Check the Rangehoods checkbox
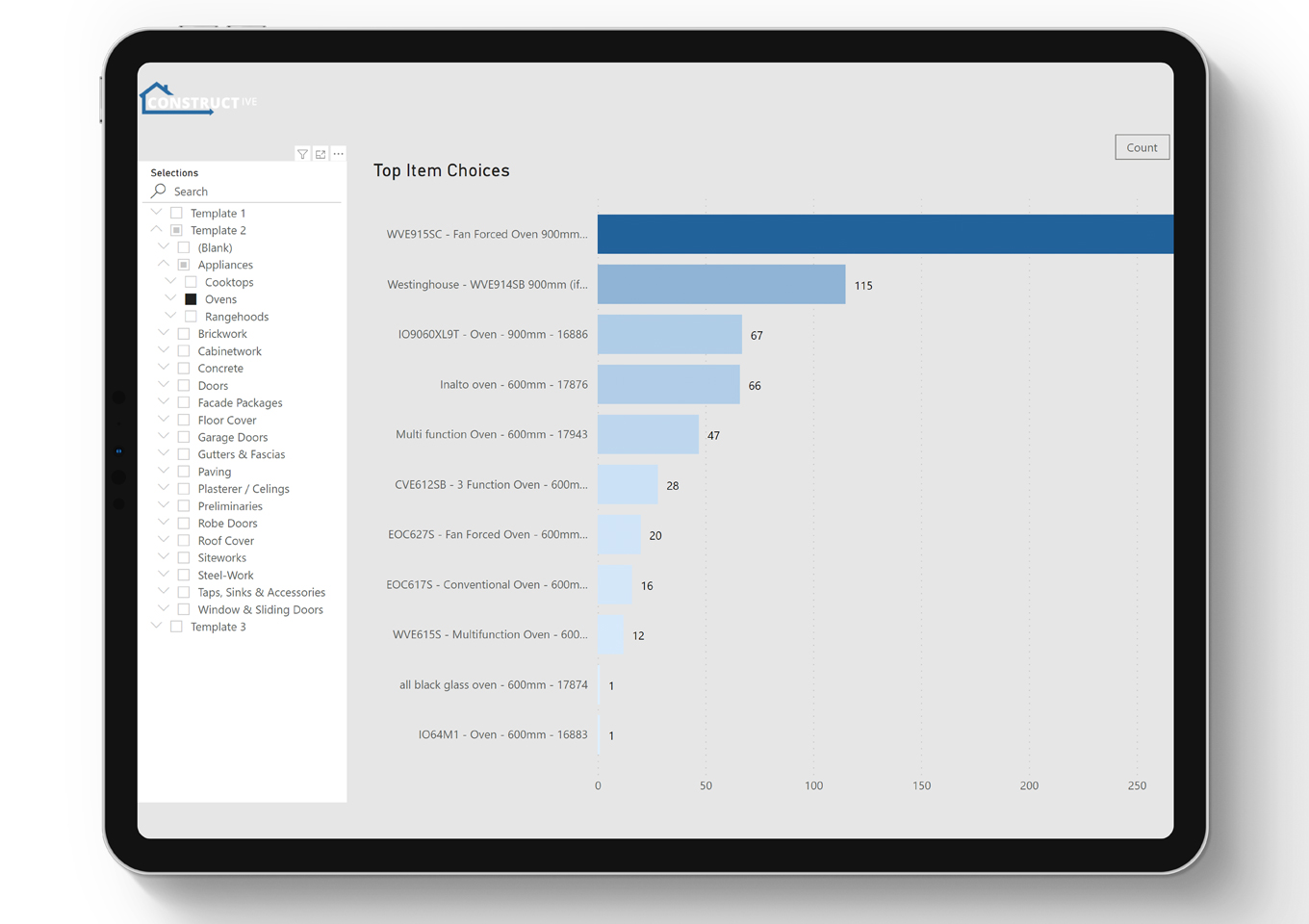1309x924 pixels. click(x=191, y=316)
